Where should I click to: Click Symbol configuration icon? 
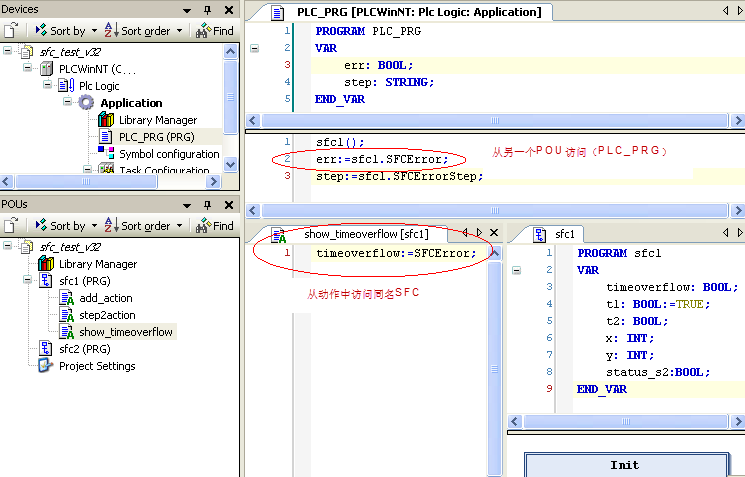(x=106, y=153)
